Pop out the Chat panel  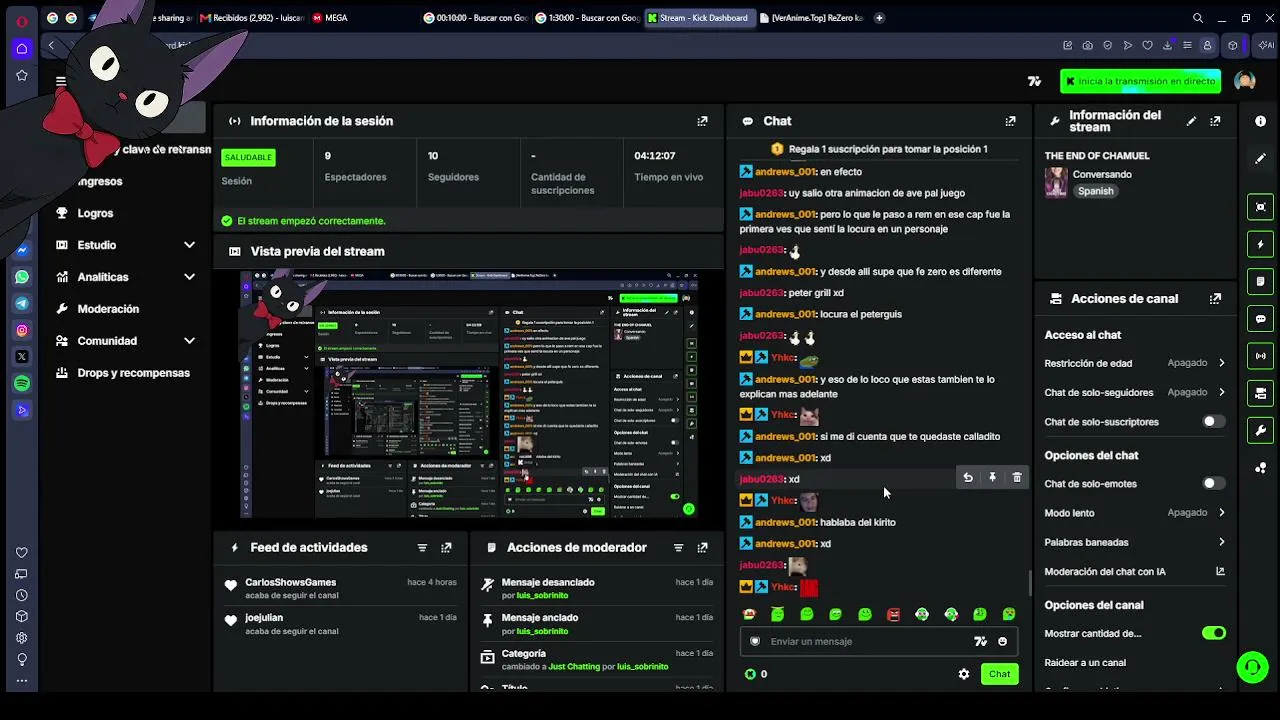tap(1010, 121)
